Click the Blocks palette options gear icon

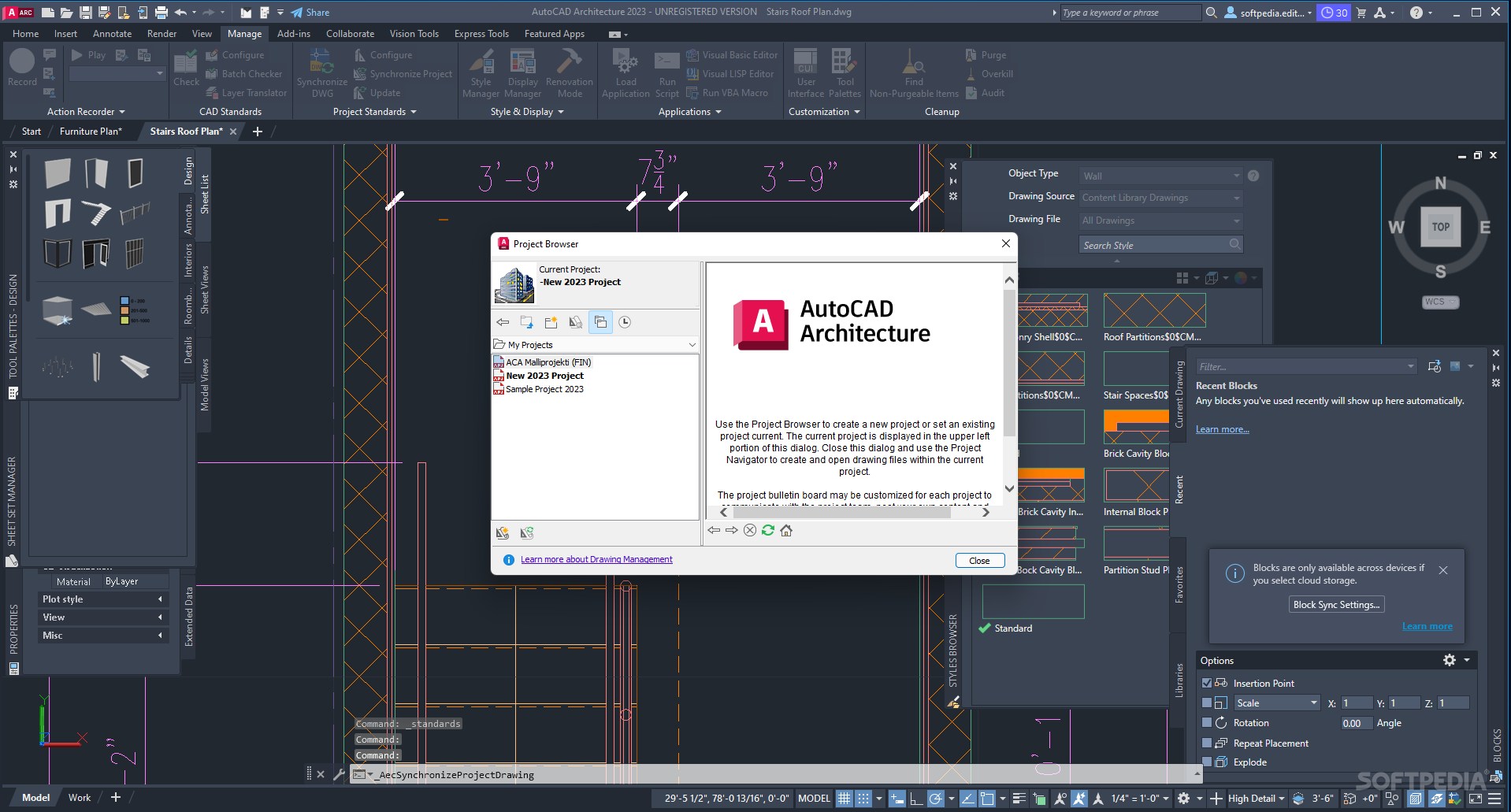tap(1449, 660)
